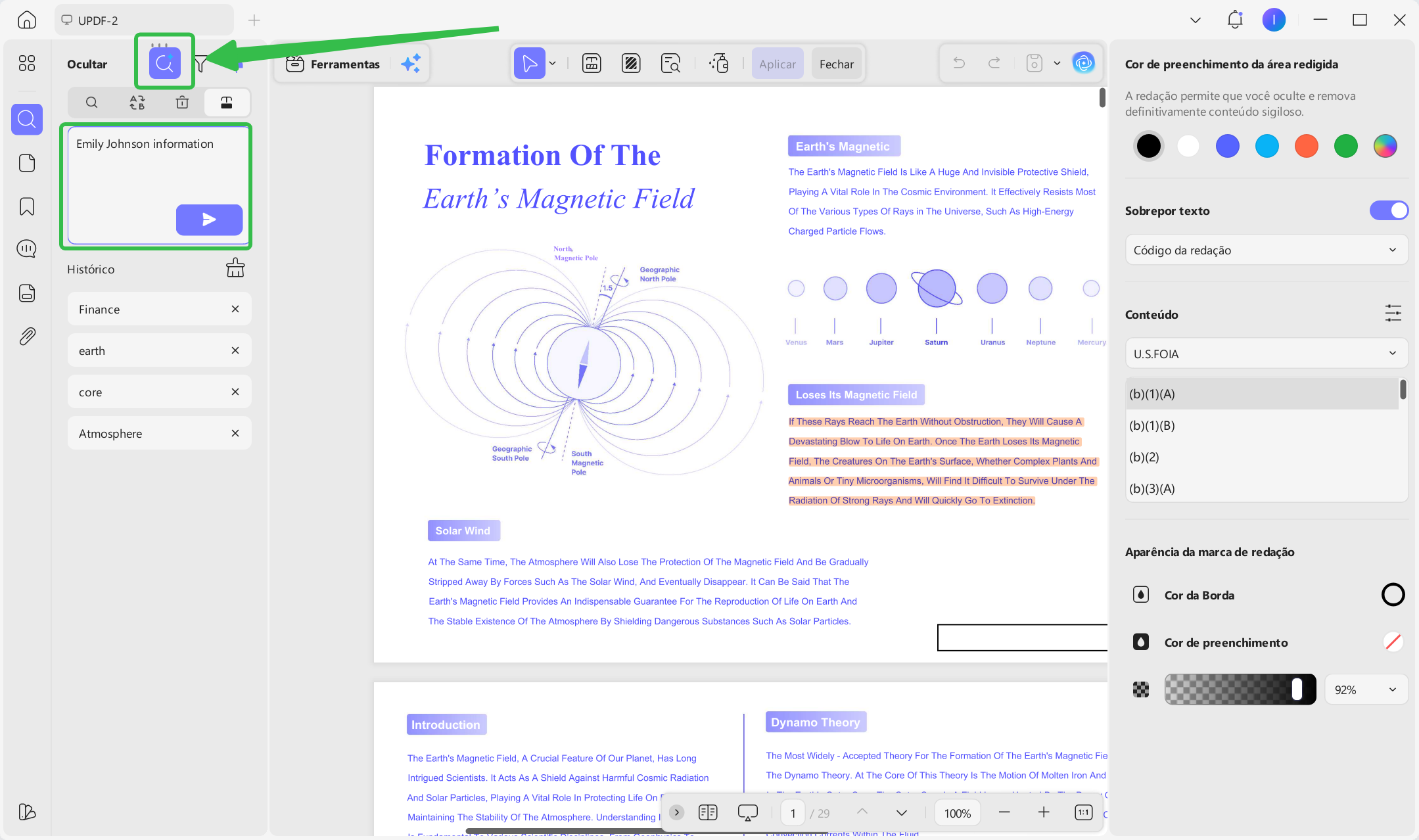Select the (b)(2) code entry
Image resolution: width=1419 pixels, height=840 pixels.
pos(1262,457)
